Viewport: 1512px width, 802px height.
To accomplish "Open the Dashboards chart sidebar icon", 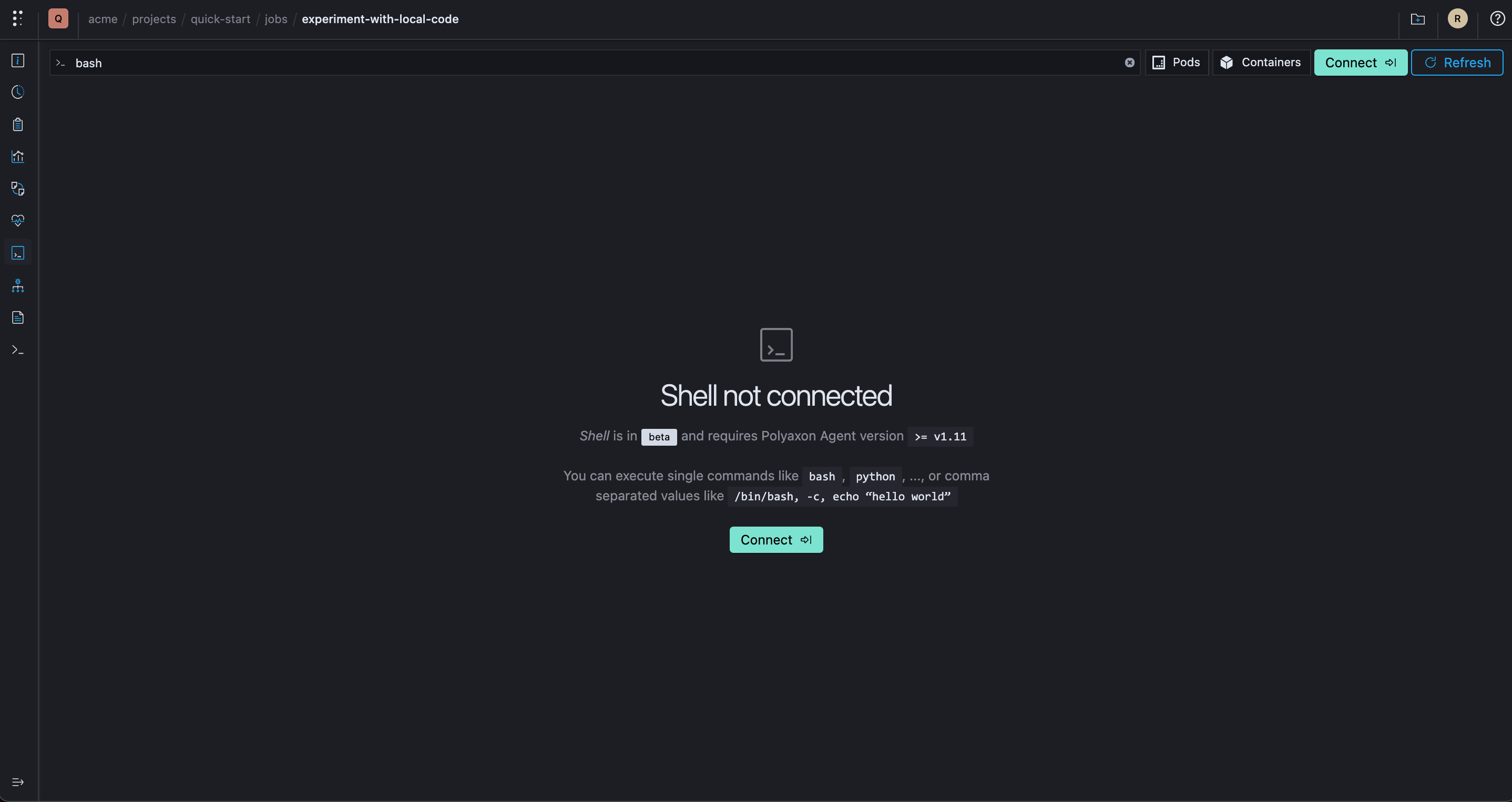I will tap(18, 157).
